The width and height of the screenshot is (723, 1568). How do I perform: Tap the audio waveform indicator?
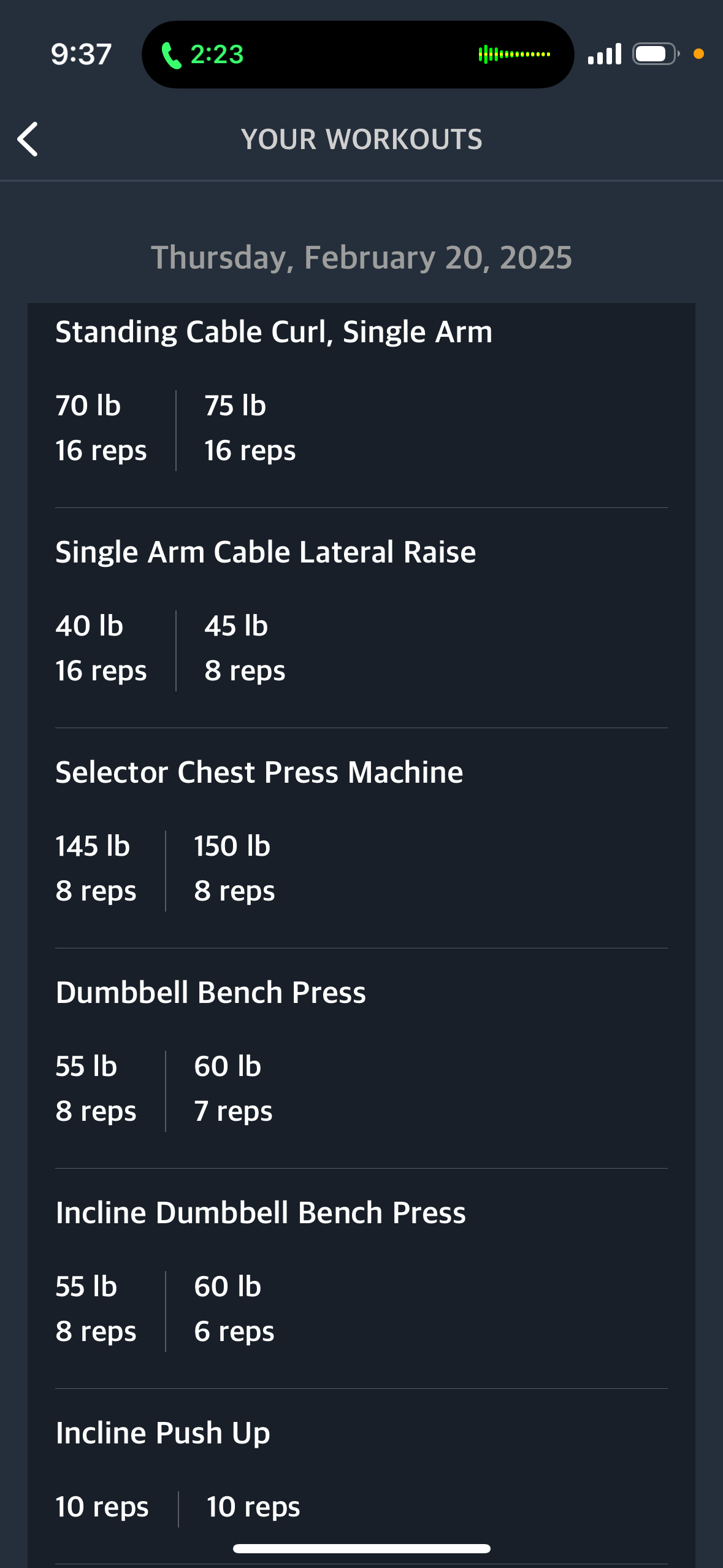click(514, 55)
